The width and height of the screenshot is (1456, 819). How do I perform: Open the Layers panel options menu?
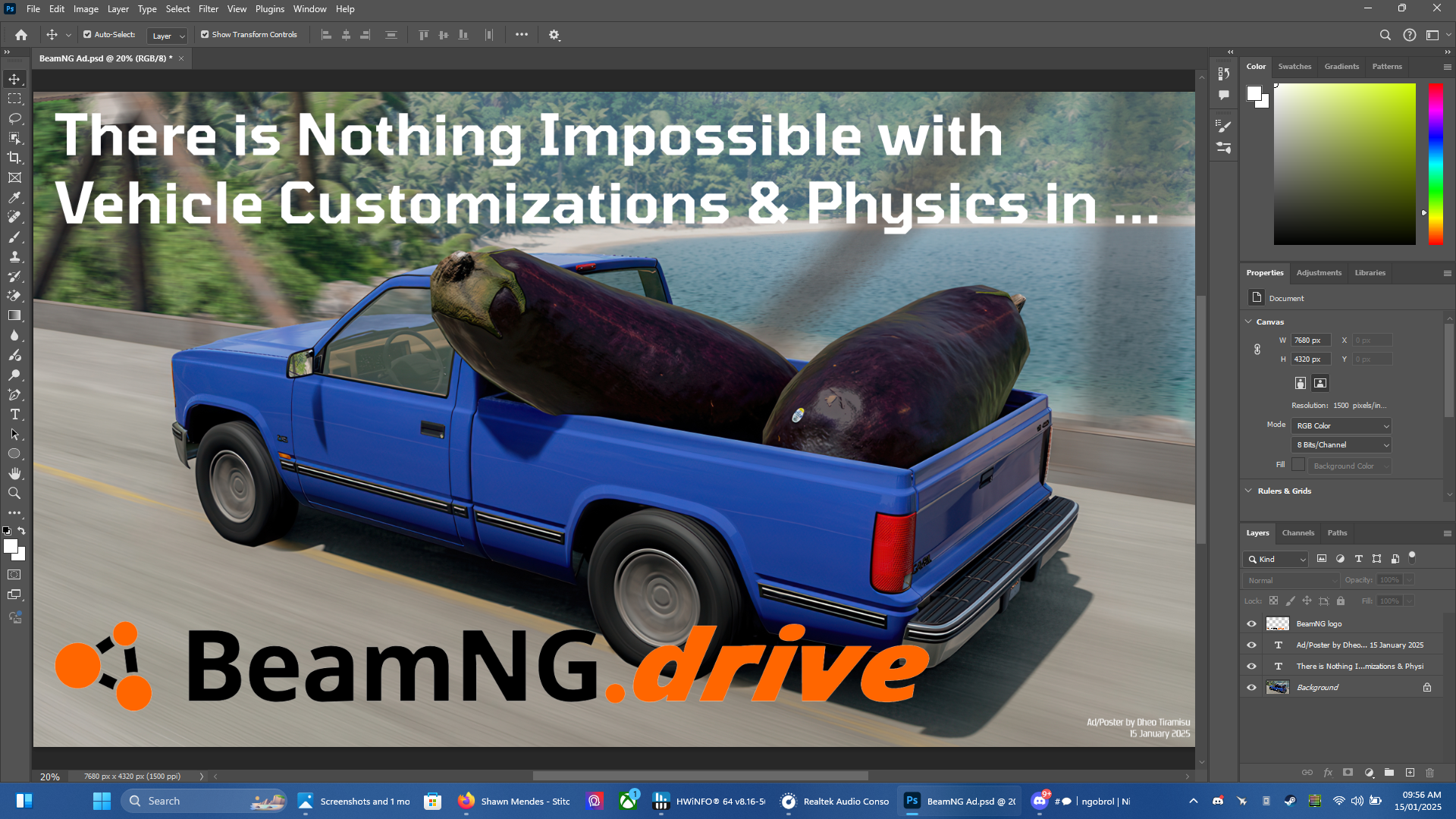1447,533
